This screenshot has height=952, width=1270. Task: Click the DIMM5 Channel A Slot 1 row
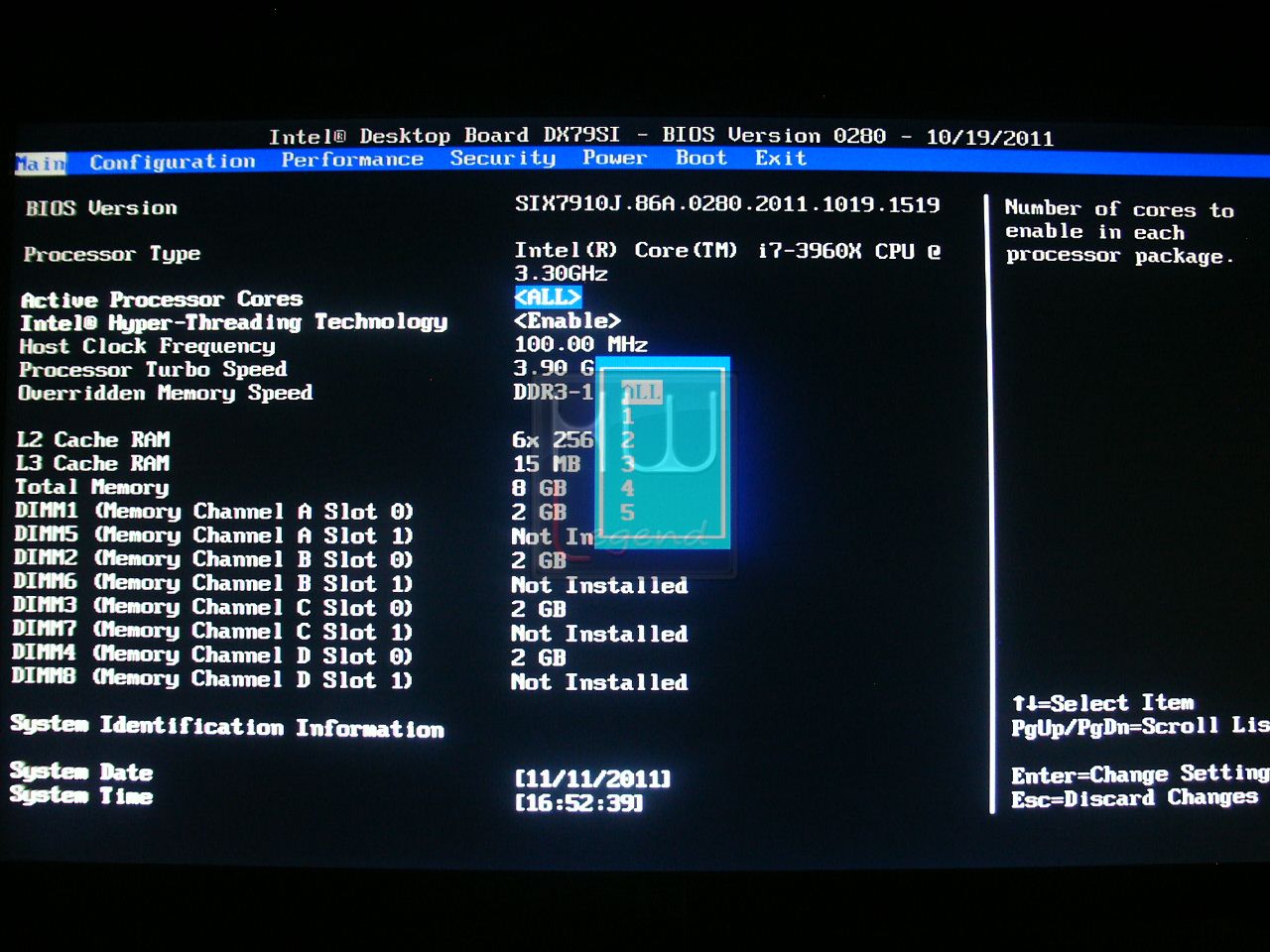pyautogui.click(x=213, y=535)
